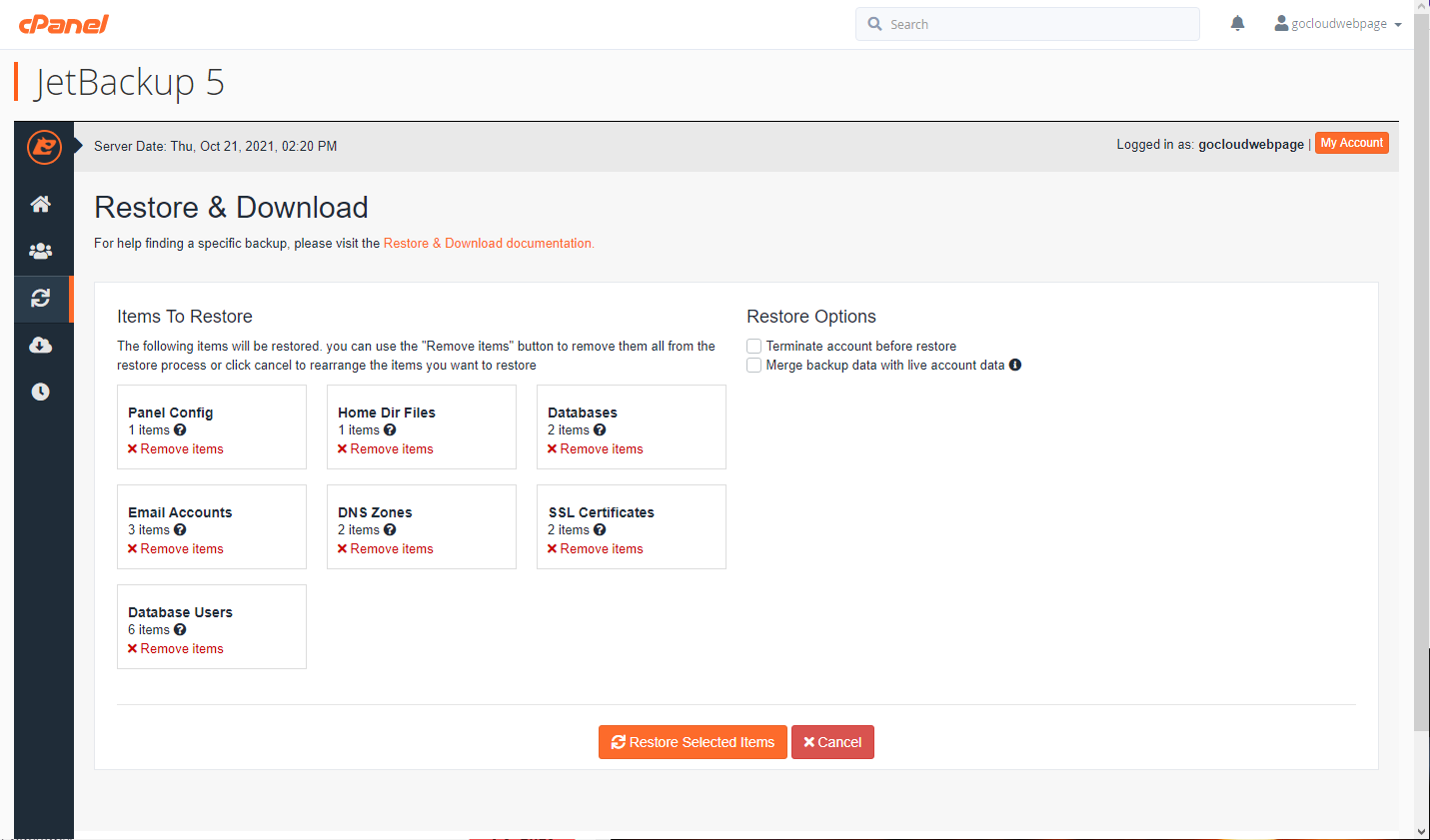
Task: Remove items from Email Accounts
Action: tap(176, 548)
